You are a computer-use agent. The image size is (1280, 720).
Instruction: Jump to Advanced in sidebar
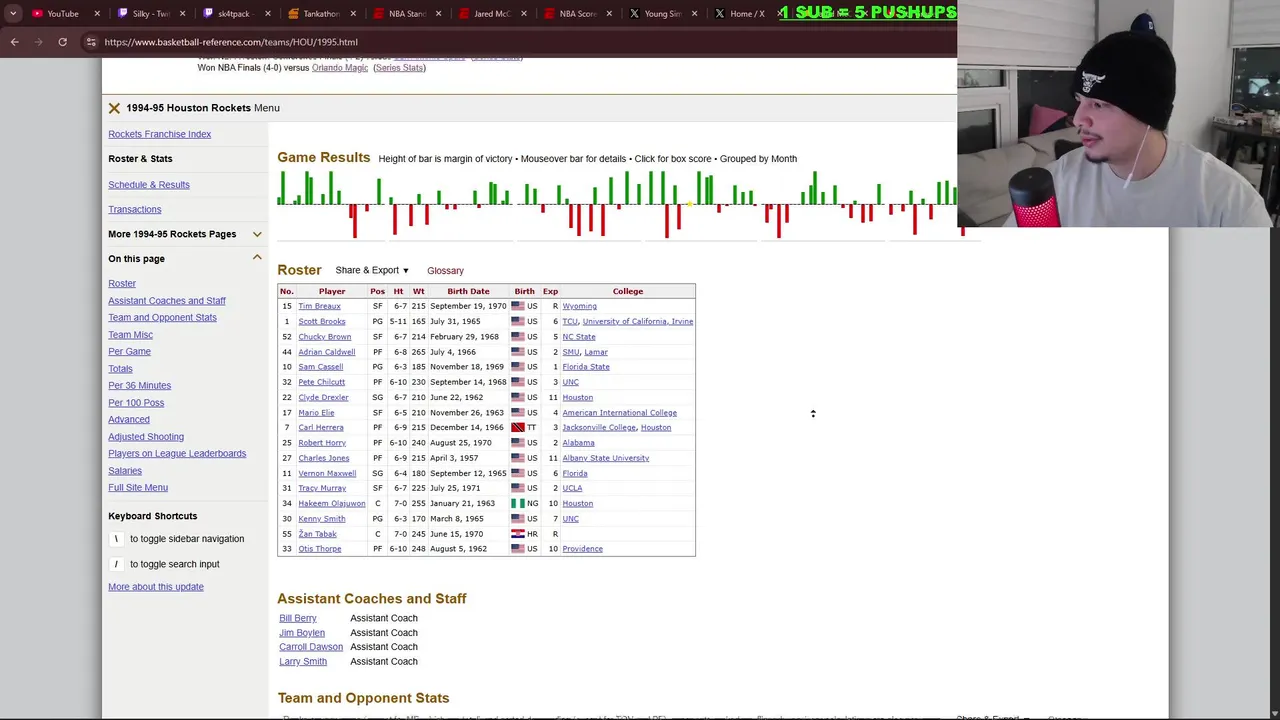(129, 420)
